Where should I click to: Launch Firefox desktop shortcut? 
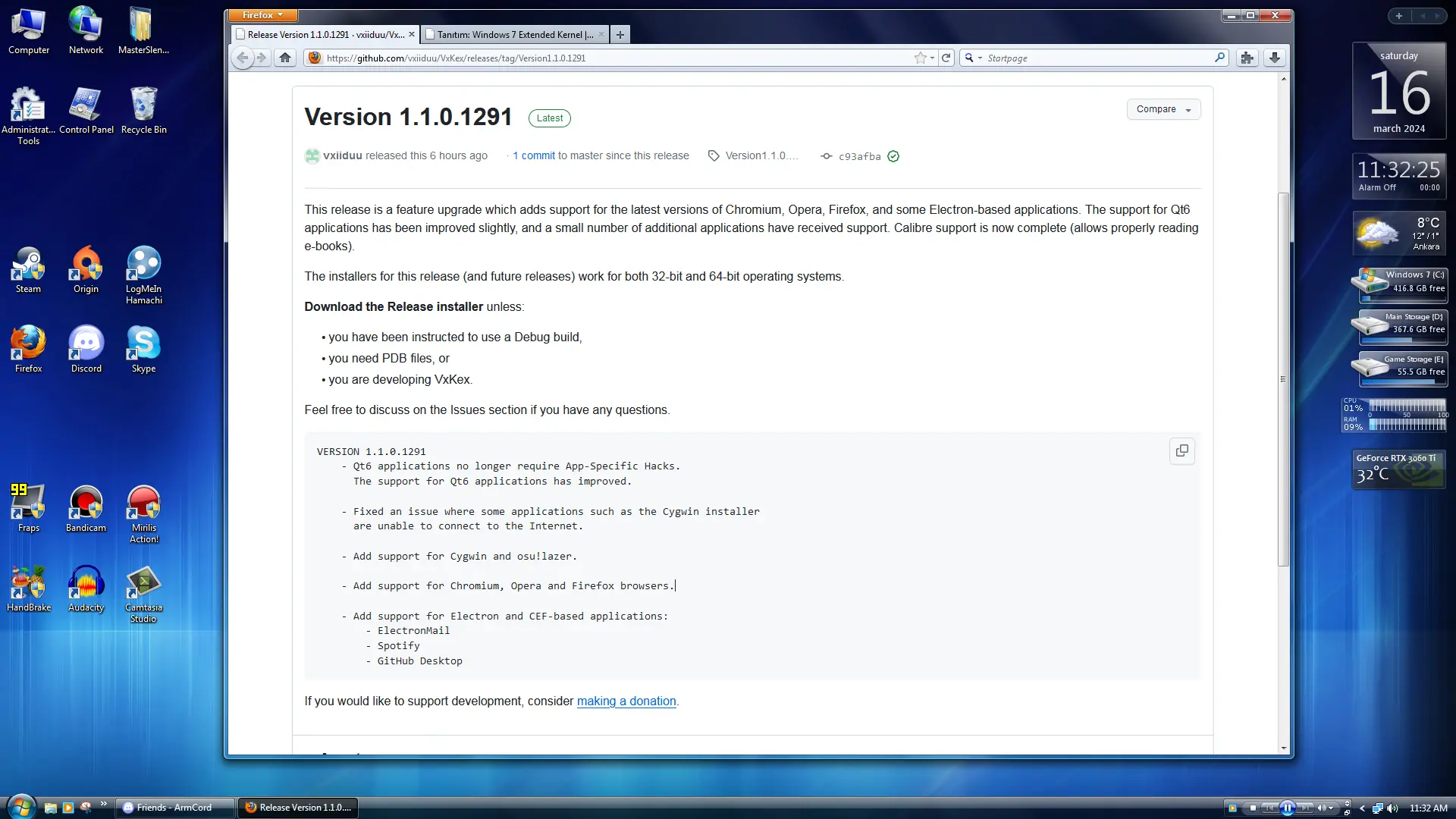(x=29, y=350)
